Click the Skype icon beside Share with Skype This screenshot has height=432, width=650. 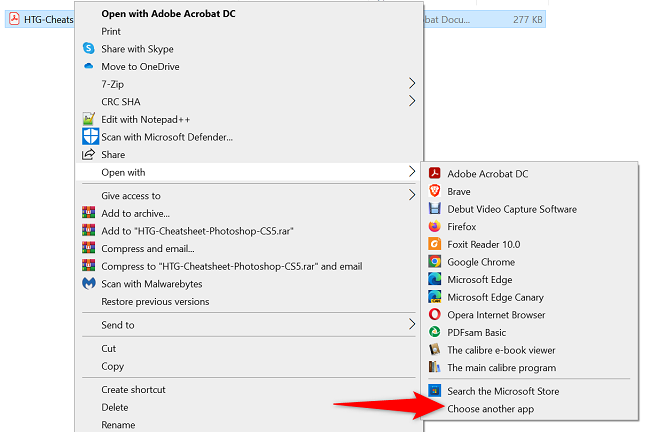pyautogui.click(x=88, y=48)
